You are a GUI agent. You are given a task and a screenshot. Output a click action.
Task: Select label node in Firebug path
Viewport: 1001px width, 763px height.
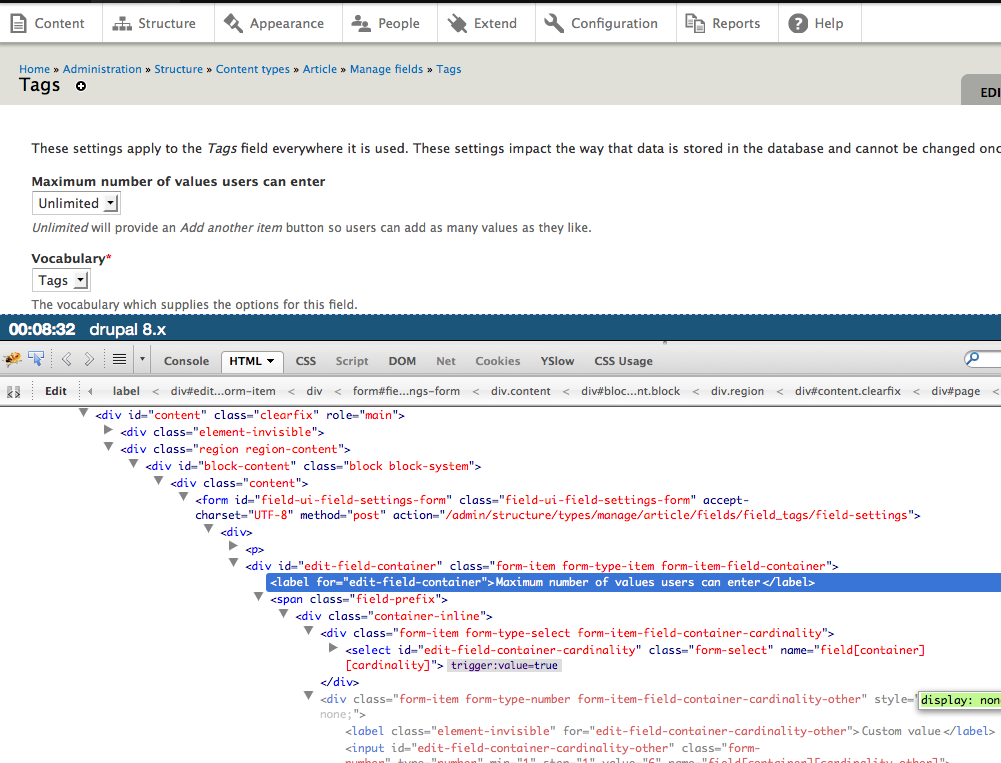pyautogui.click(x=126, y=391)
